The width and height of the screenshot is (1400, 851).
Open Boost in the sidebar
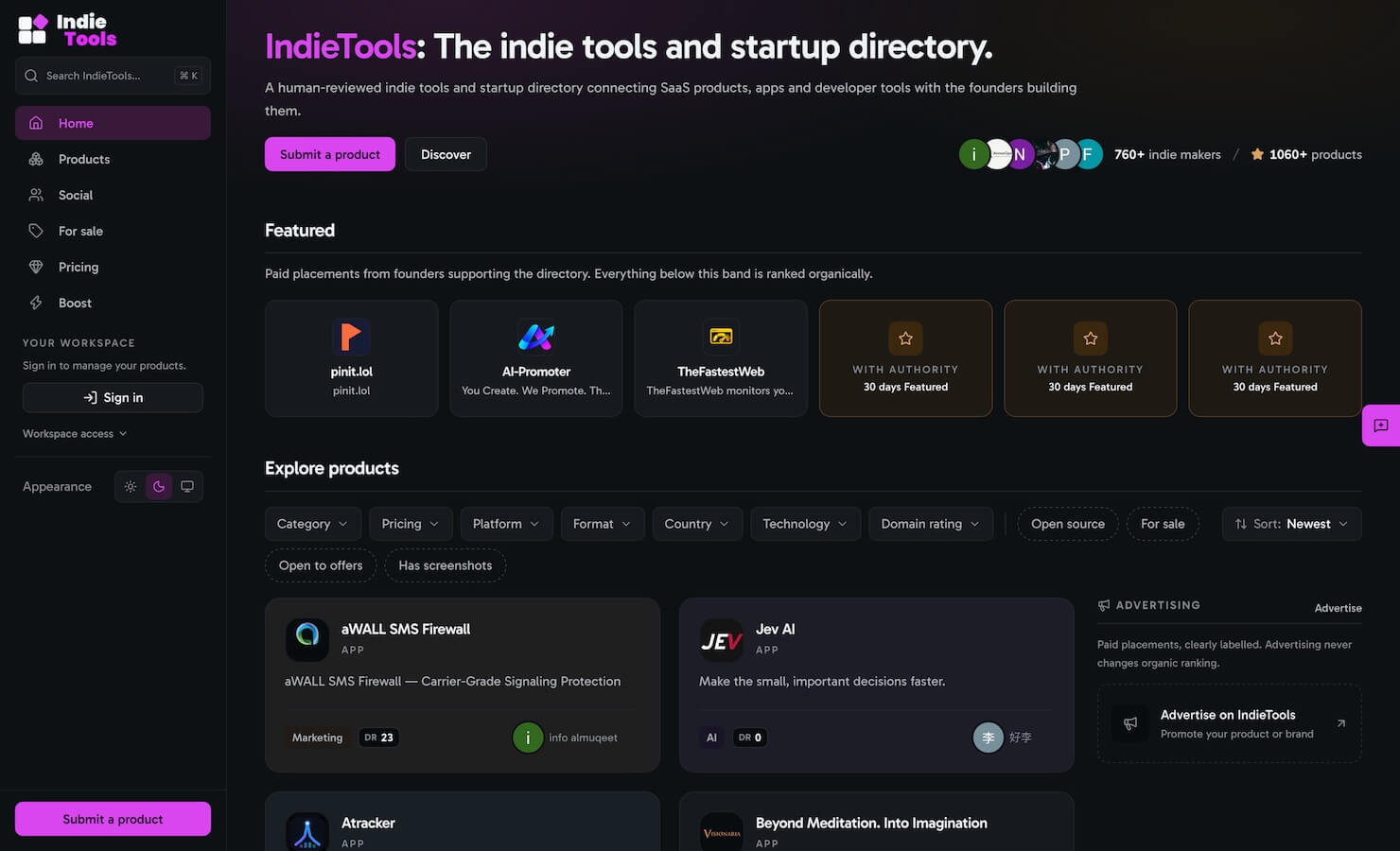113,303
